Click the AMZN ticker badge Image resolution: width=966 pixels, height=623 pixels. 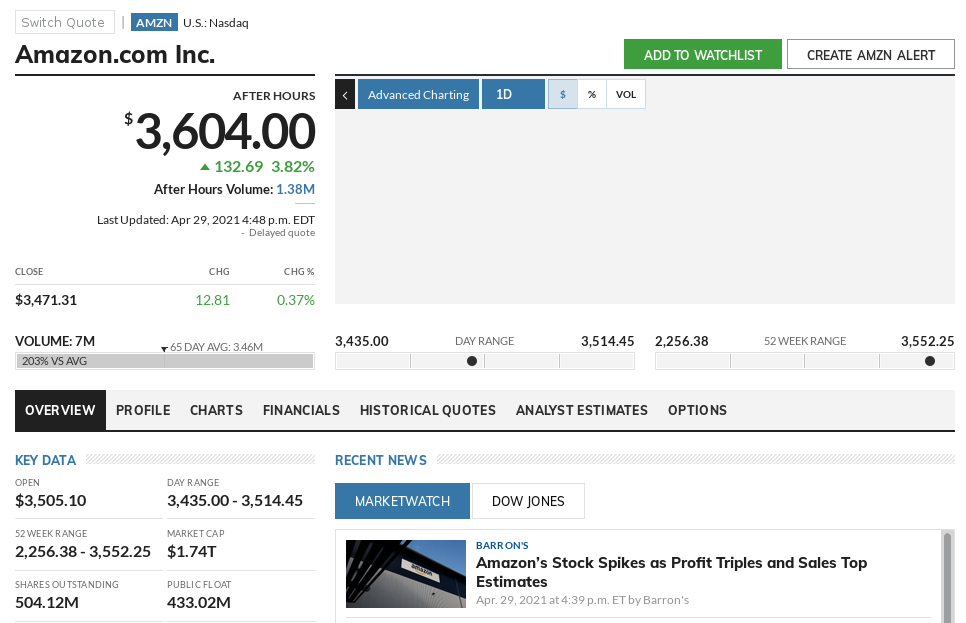tap(154, 23)
